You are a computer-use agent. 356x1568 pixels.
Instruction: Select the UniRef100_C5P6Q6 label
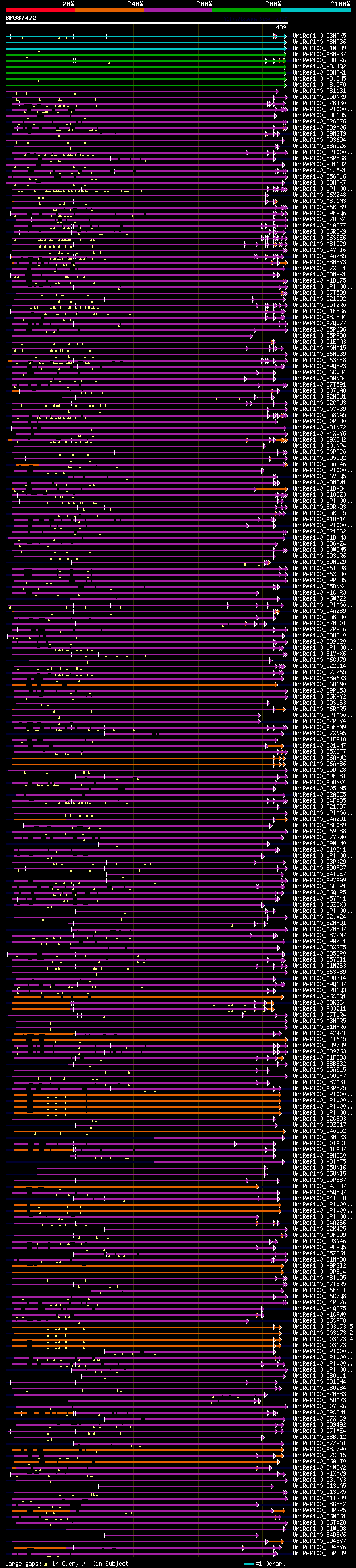pyautogui.click(x=319, y=329)
